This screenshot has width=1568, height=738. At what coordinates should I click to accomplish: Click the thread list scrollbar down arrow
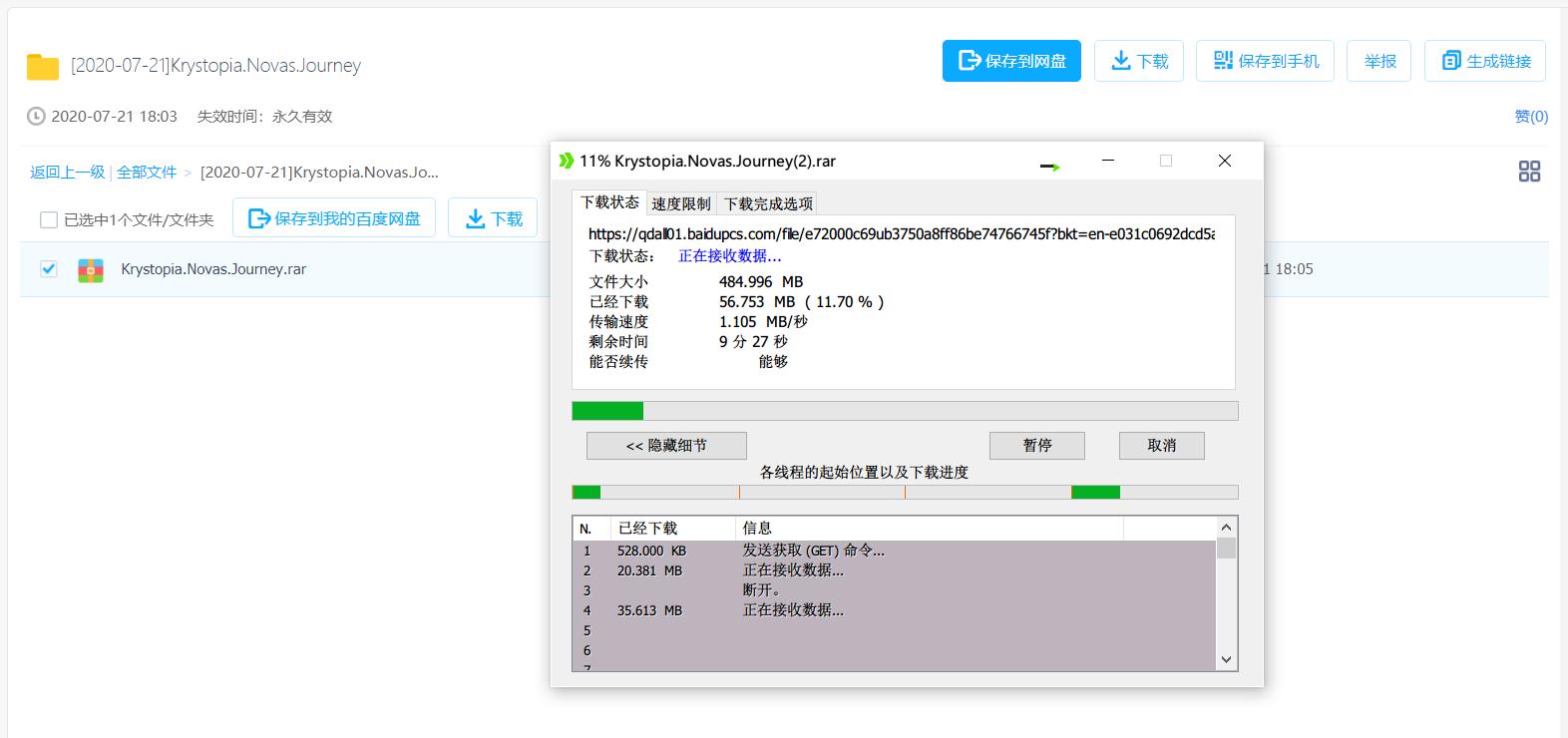click(x=1227, y=659)
